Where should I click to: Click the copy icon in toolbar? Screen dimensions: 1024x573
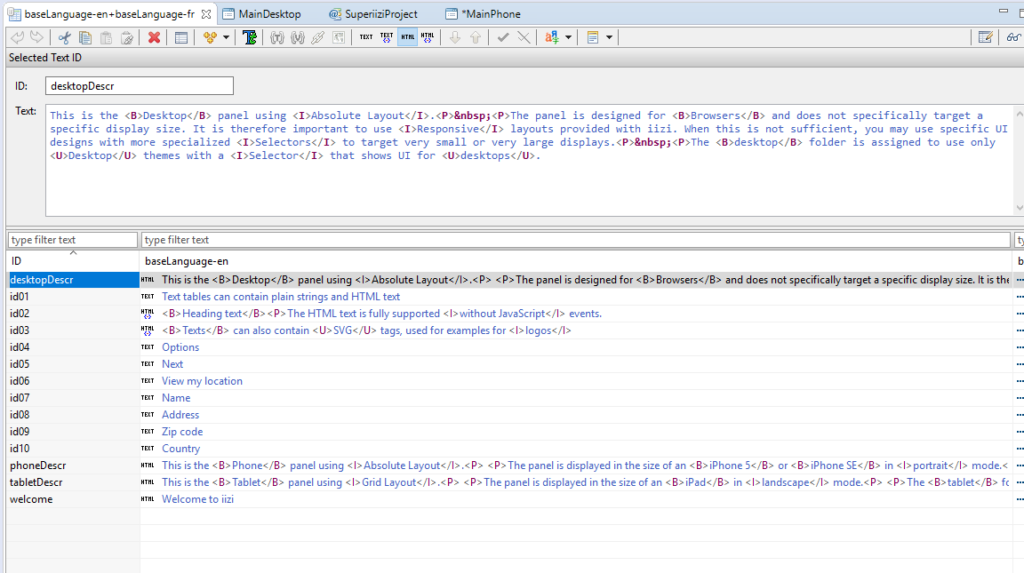(x=85, y=38)
